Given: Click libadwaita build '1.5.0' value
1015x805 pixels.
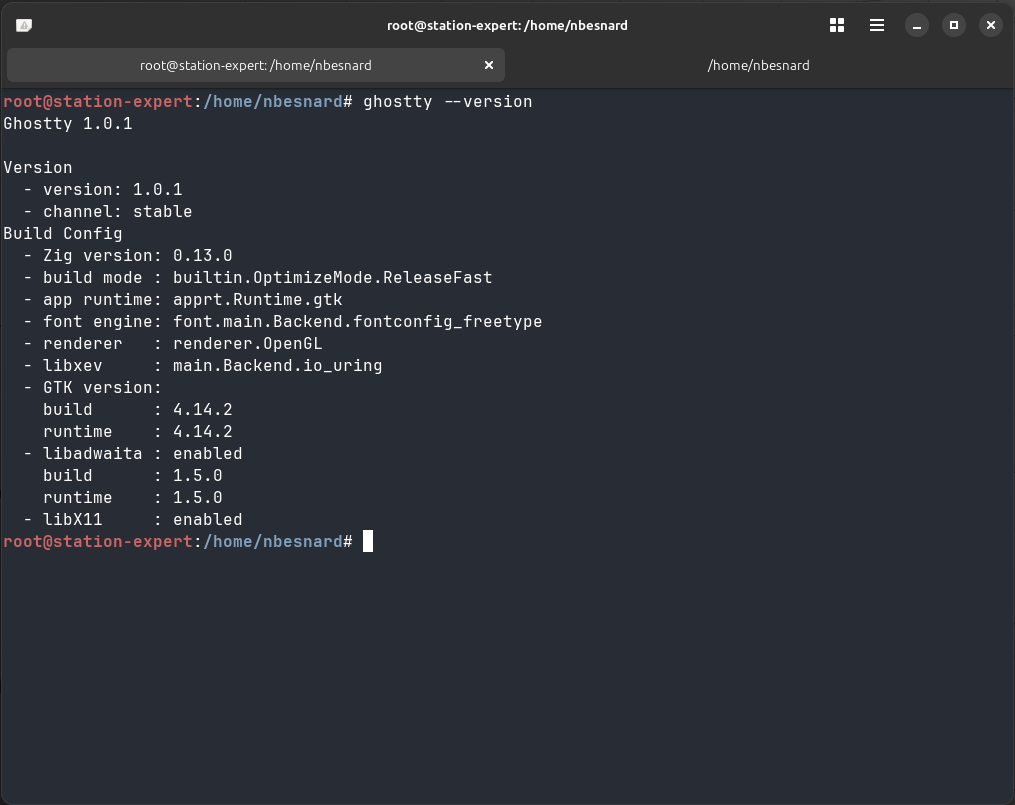Looking at the screenshot, I should point(197,476).
